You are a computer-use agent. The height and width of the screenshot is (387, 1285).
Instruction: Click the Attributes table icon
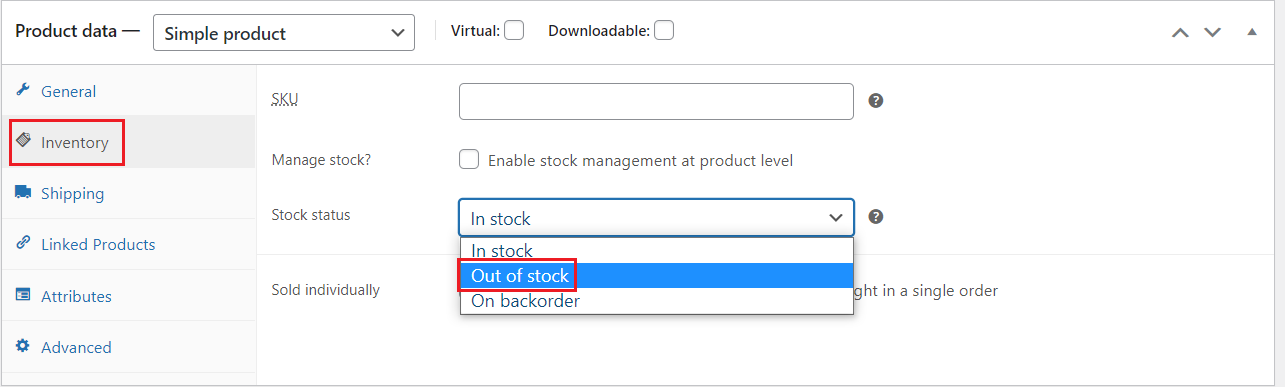[23, 296]
